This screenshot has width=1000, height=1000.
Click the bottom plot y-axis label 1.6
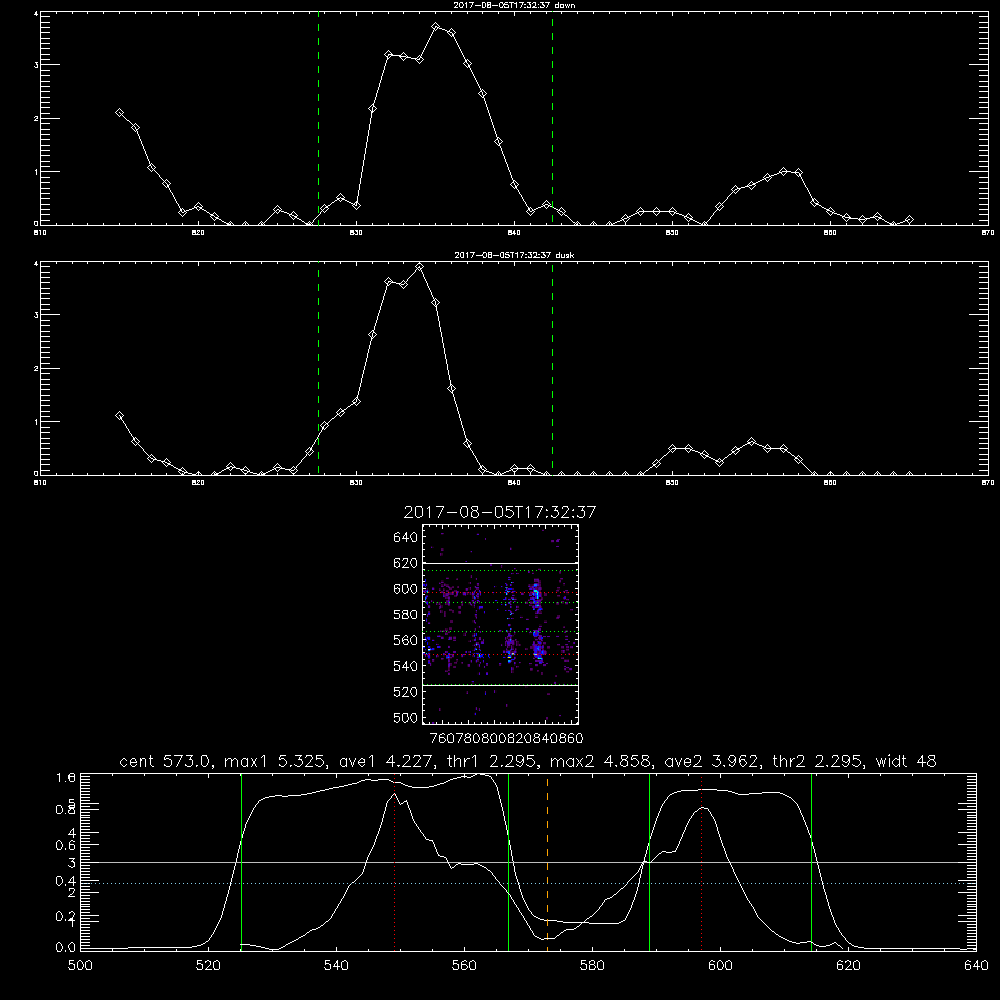point(66,777)
